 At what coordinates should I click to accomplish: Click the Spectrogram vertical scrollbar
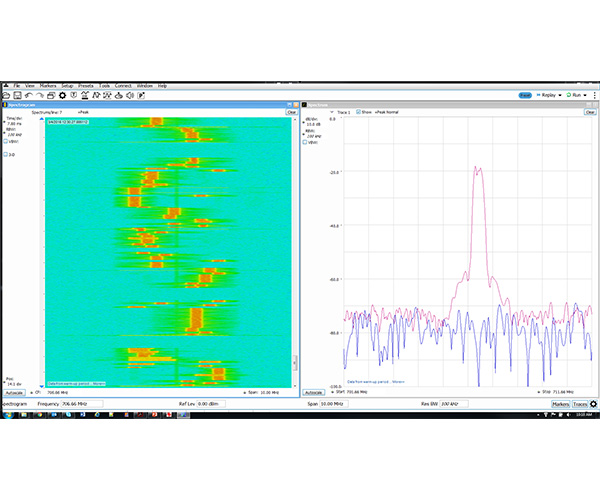click(296, 250)
